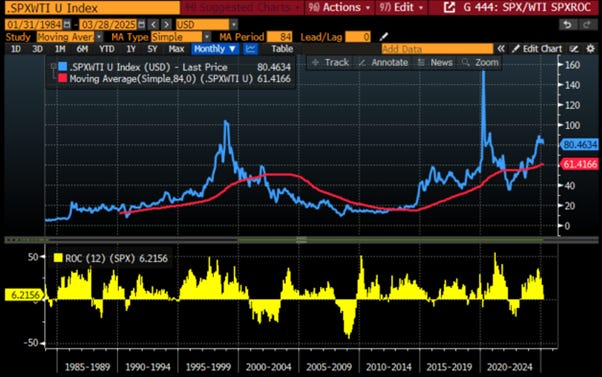Open the Suggested Charts menu
The image size is (602, 377).
click(242, 7)
